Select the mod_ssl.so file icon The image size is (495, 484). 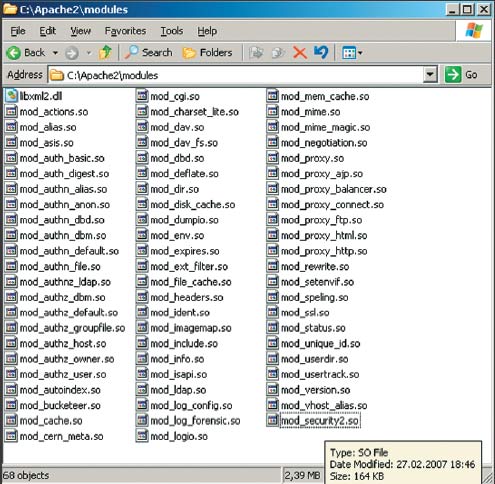pyautogui.click(x=272, y=312)
